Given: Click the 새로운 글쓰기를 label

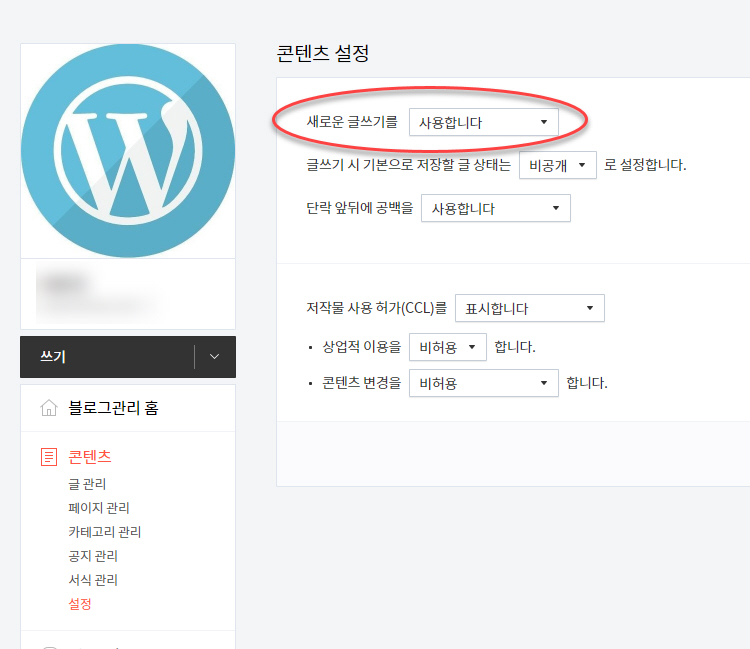Looking at the screenshot, I should (352, 122).
